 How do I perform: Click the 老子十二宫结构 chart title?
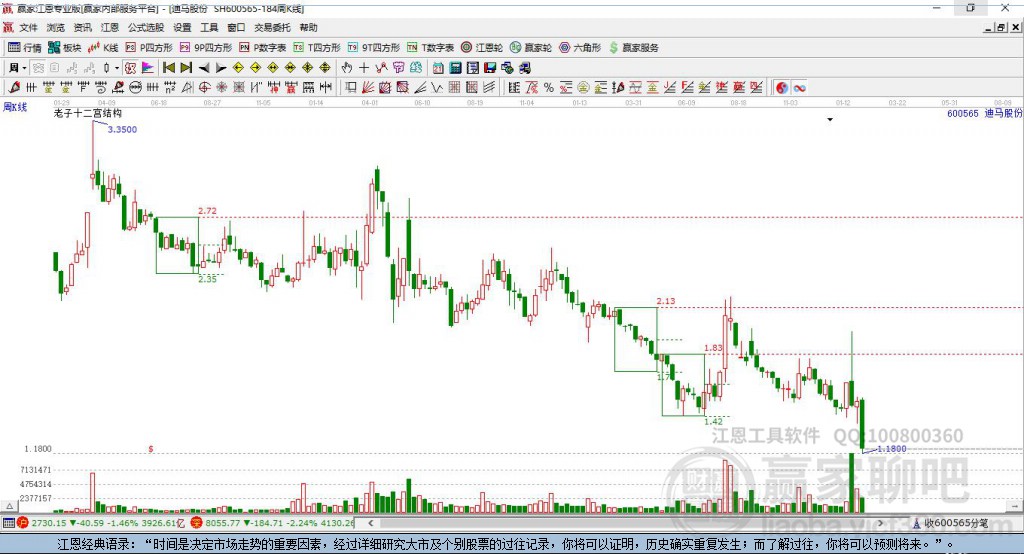point(88,113)
